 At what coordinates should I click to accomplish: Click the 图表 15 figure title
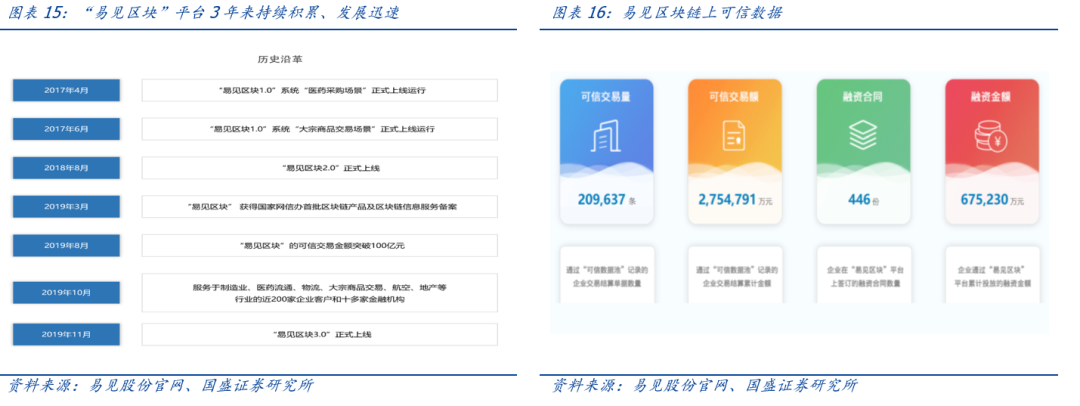coord(202,12)
